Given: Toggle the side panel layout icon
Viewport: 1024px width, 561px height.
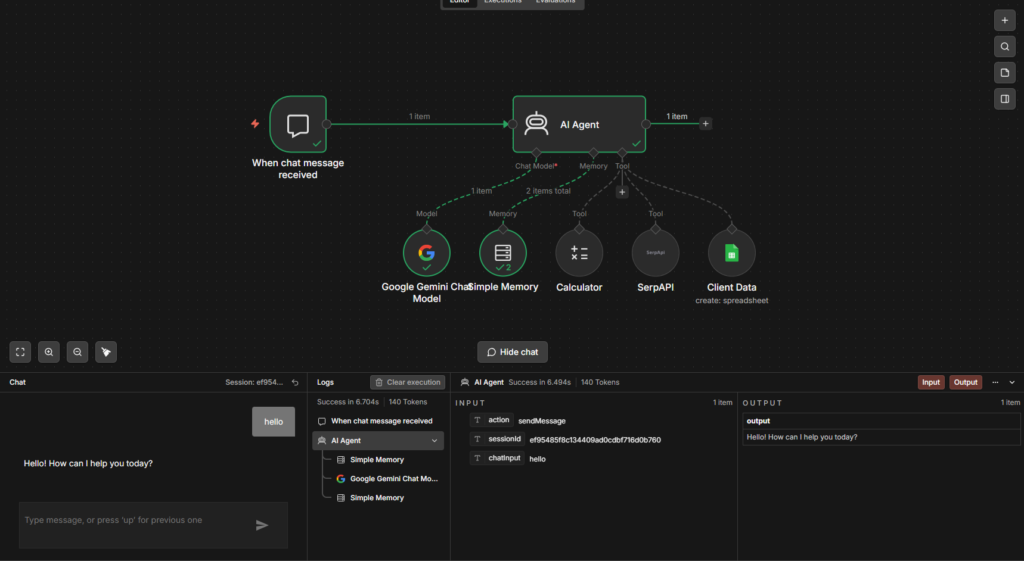Looking at the screenshot, I should click(1004, 99).
